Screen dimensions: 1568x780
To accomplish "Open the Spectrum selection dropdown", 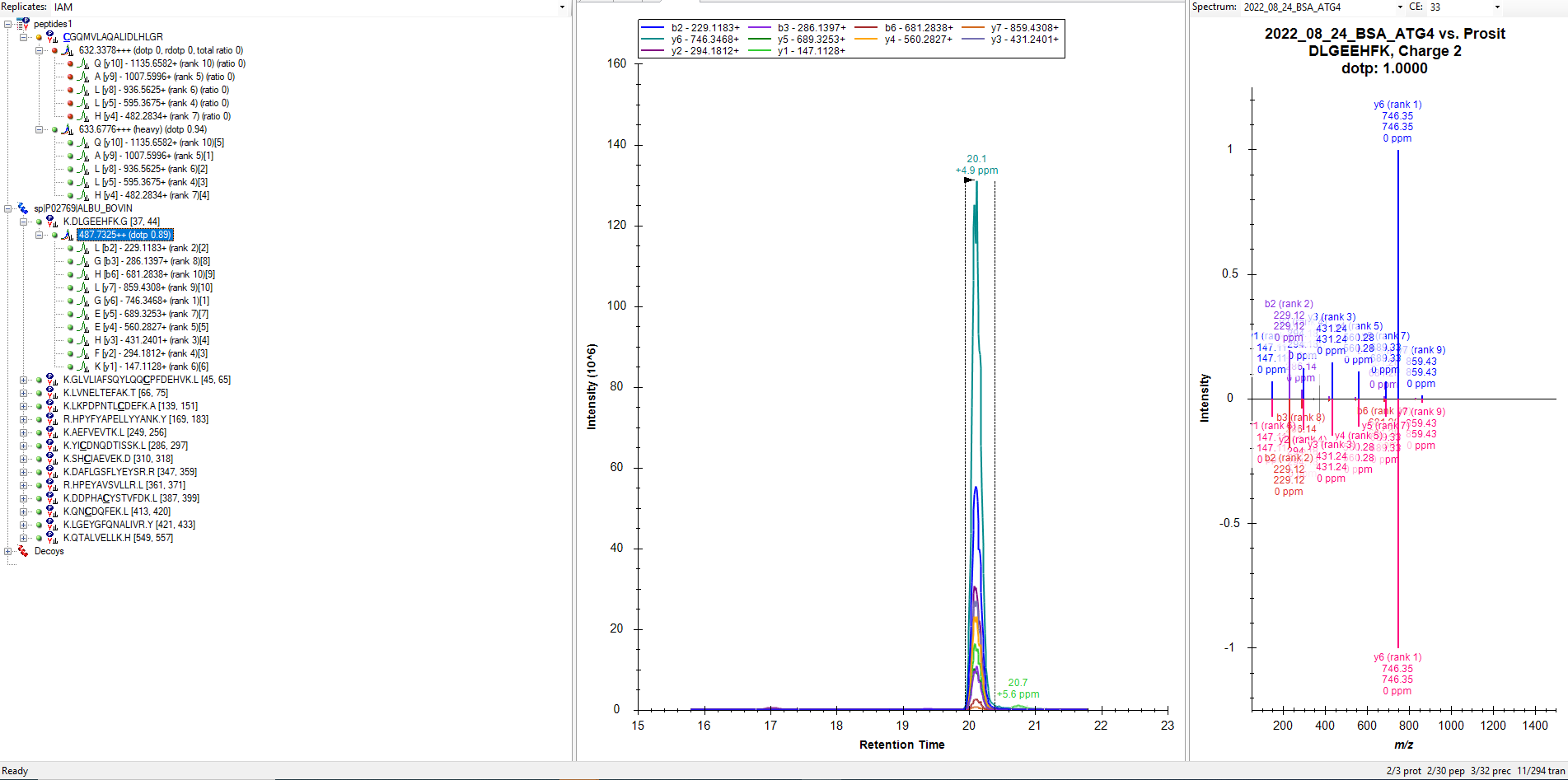I will (1399, 7).
